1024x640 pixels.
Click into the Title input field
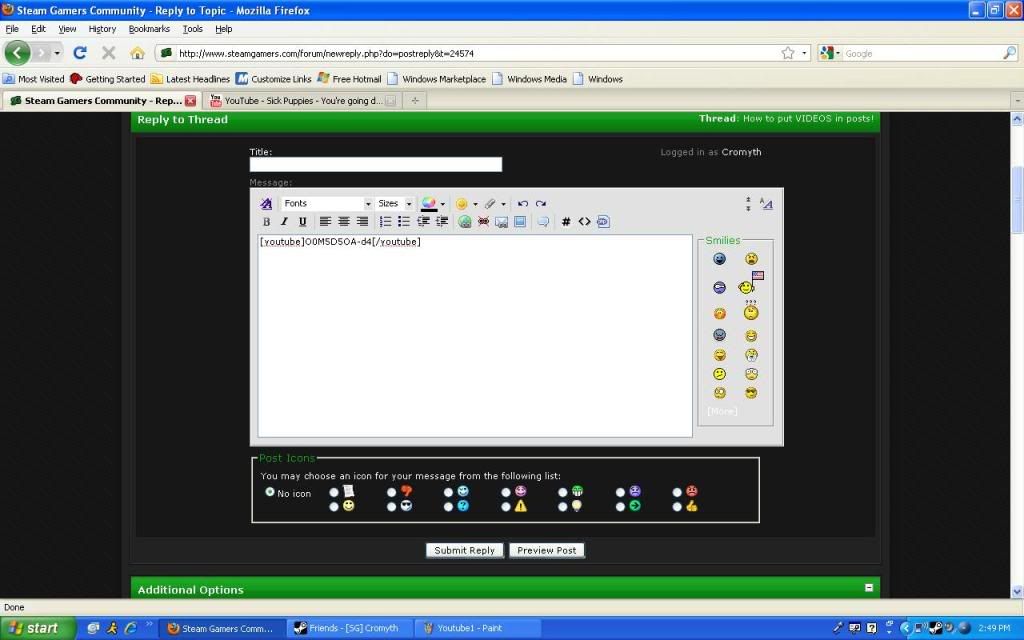click(375, 165)
